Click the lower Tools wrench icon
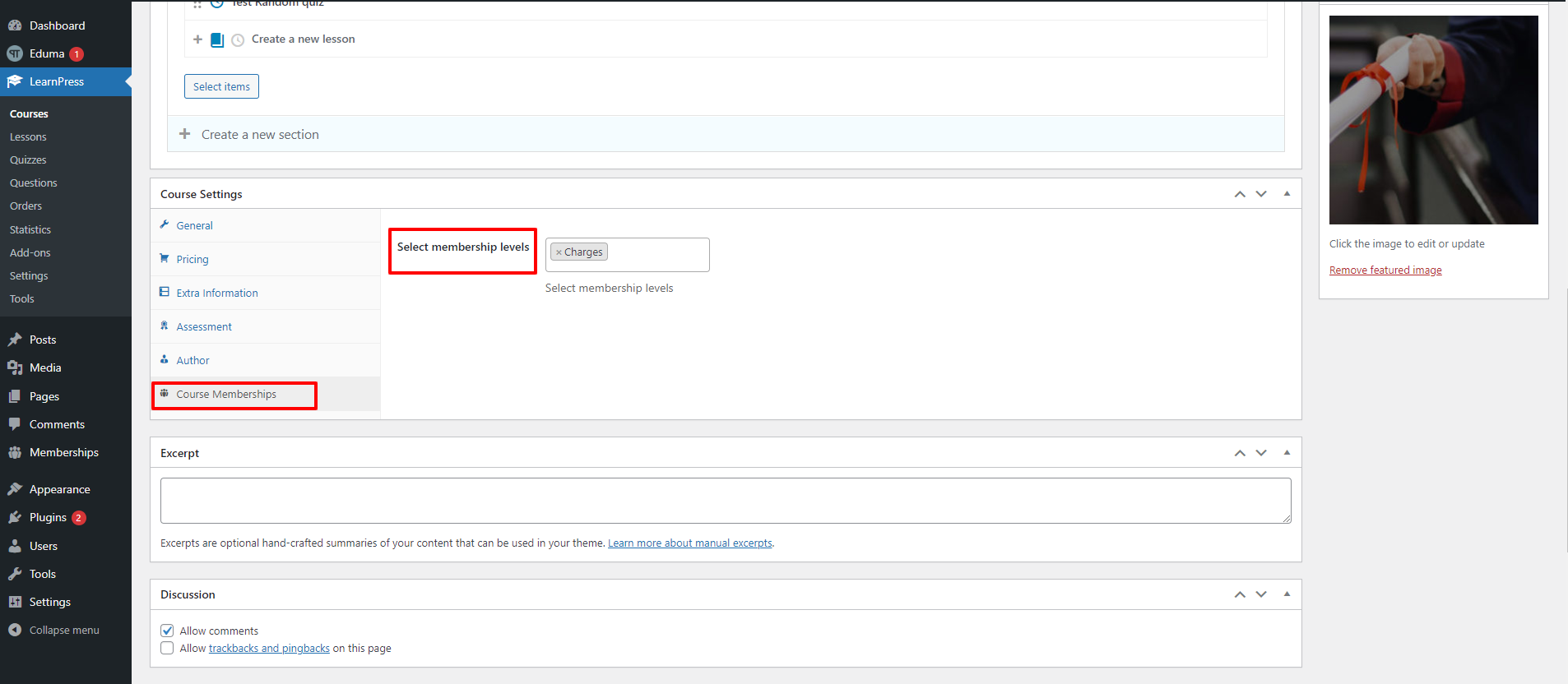Viewport: 1568px width, 684px height. coord(15,574)
